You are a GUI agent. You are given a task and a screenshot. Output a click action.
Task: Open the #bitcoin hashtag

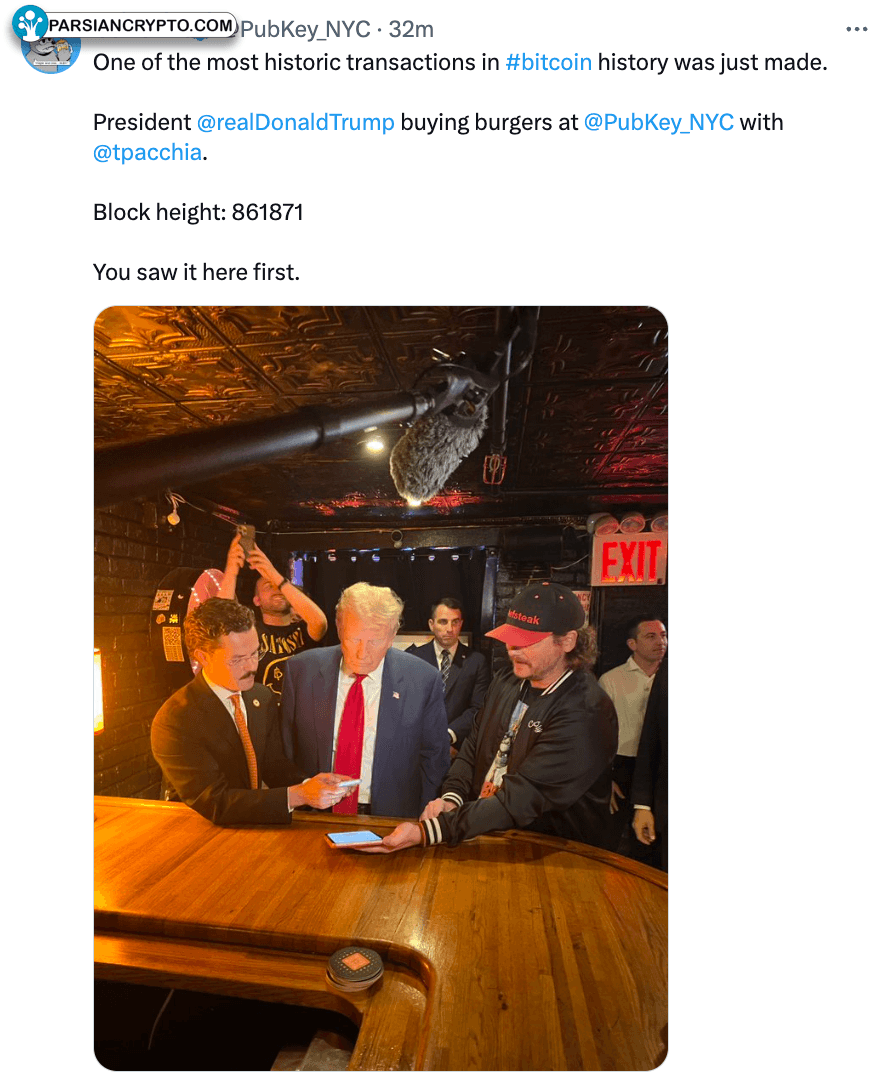(548, 62)
